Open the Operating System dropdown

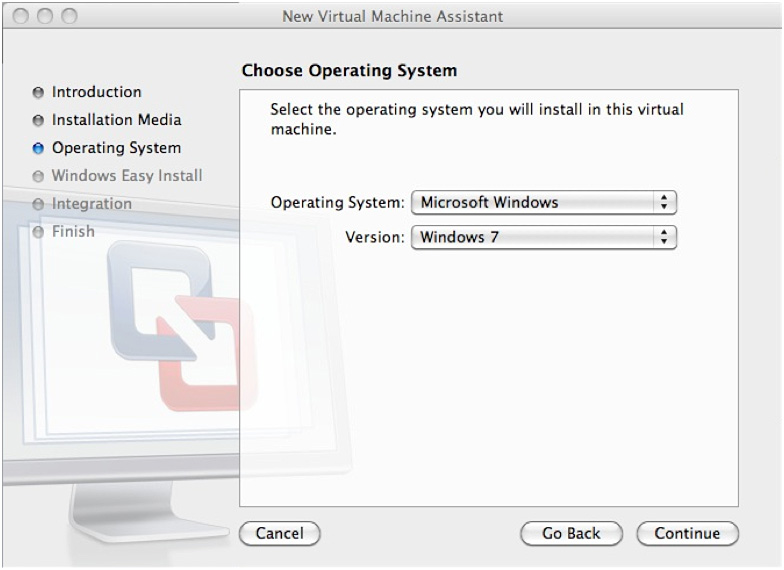(544, 202)
